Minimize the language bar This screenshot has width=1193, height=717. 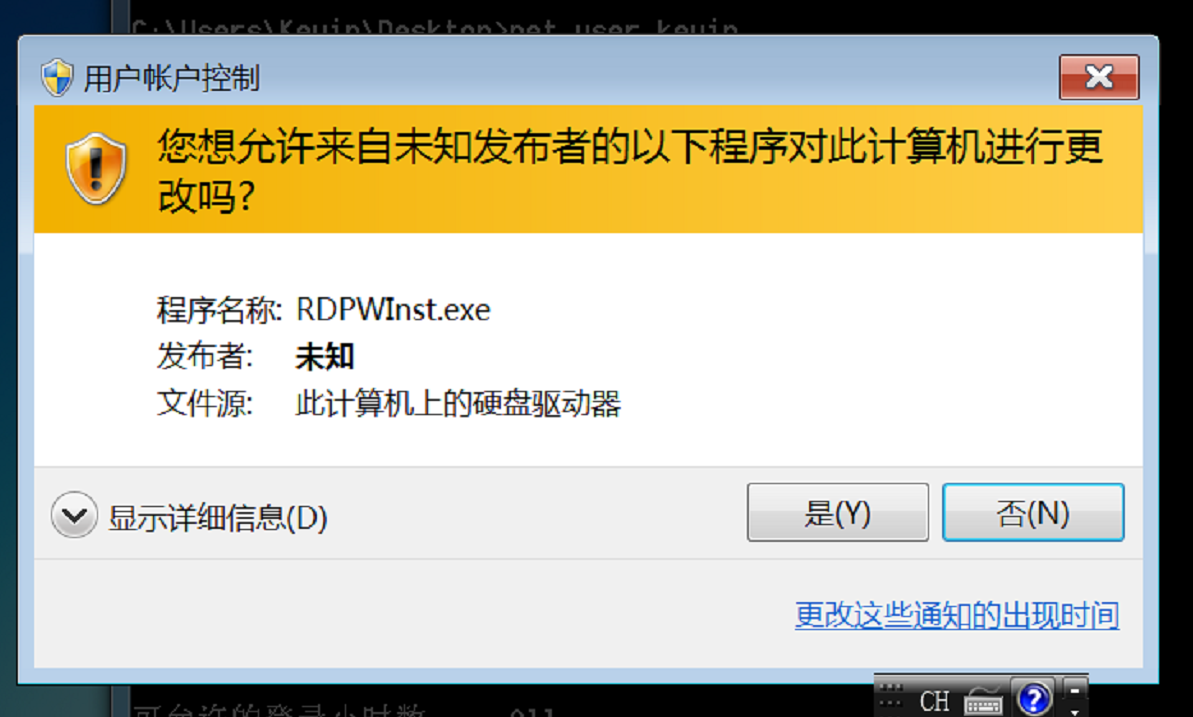pos(1075,690)
